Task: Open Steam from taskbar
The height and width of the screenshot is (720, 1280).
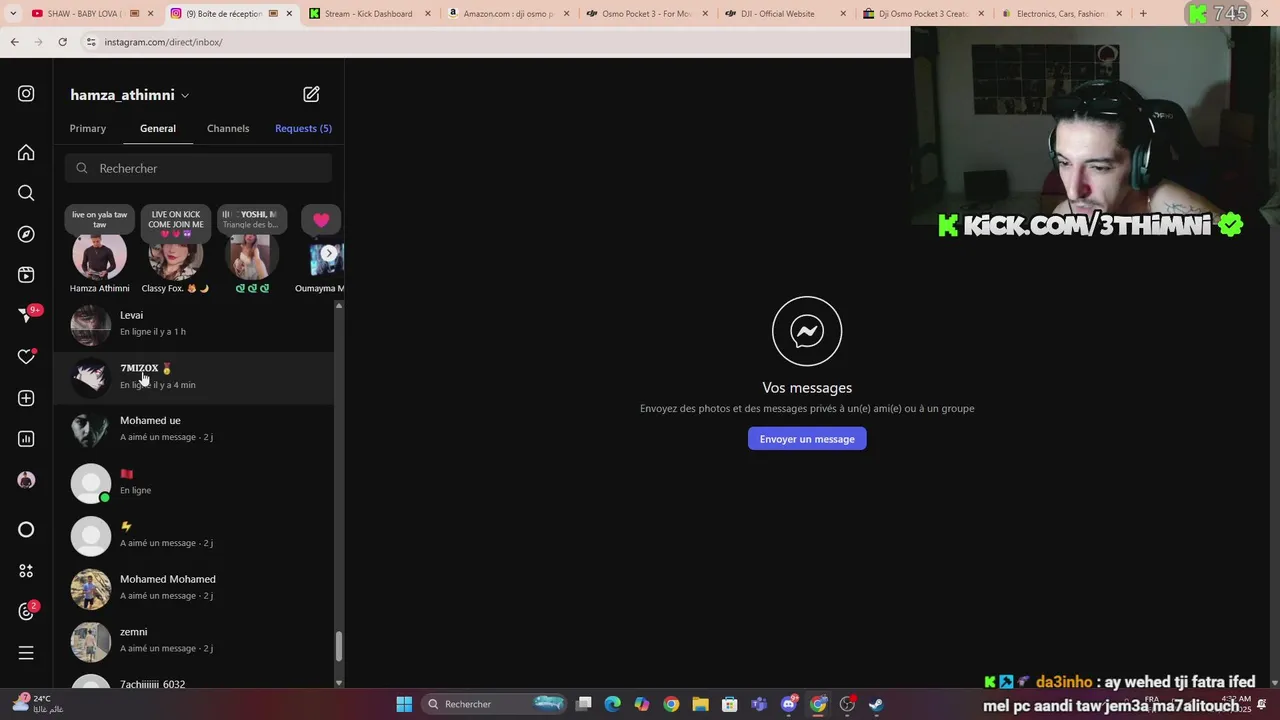Action: click(x=876, y=704)
